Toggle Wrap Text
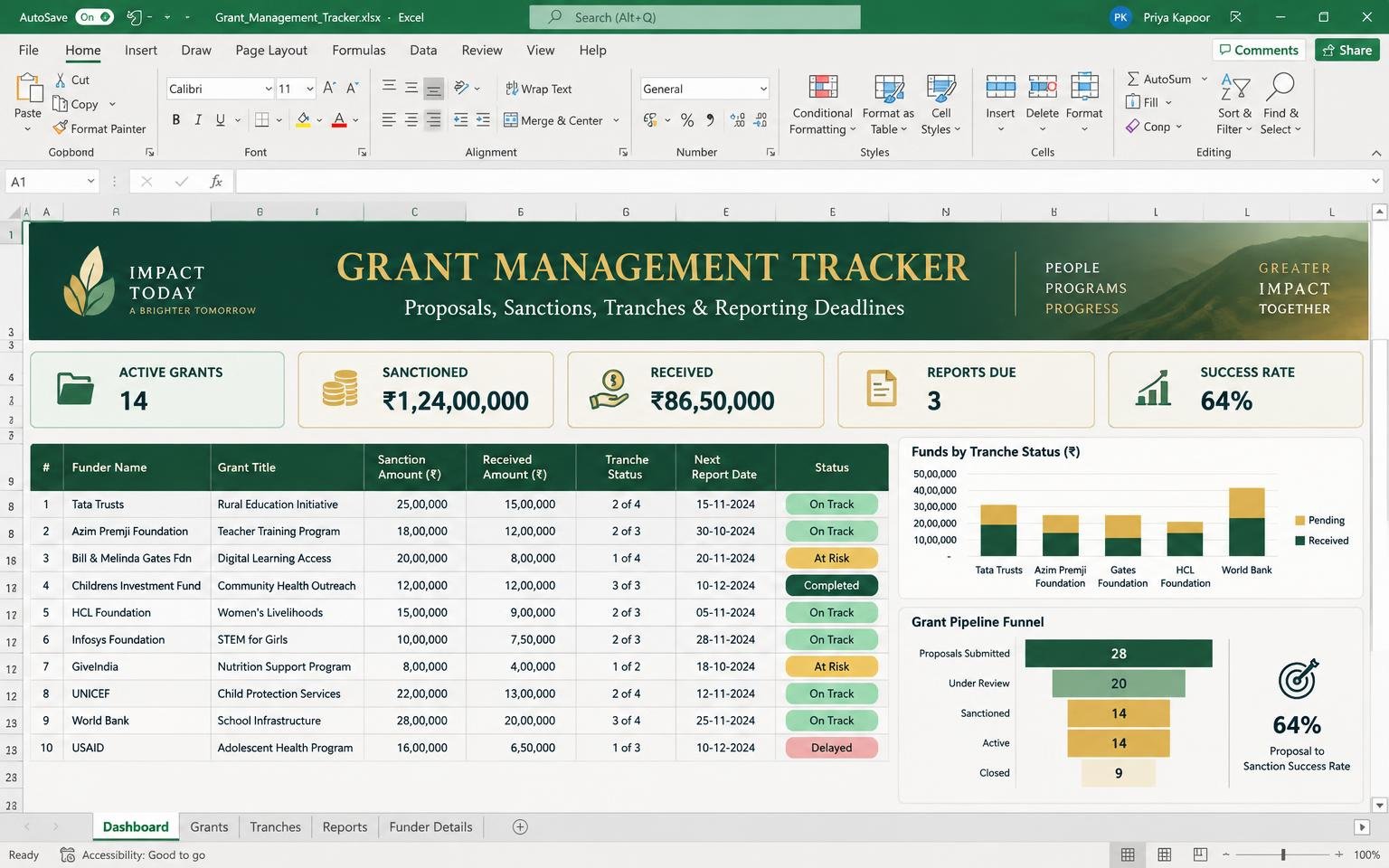This screenshot has height=868, width=1389. 538,89
